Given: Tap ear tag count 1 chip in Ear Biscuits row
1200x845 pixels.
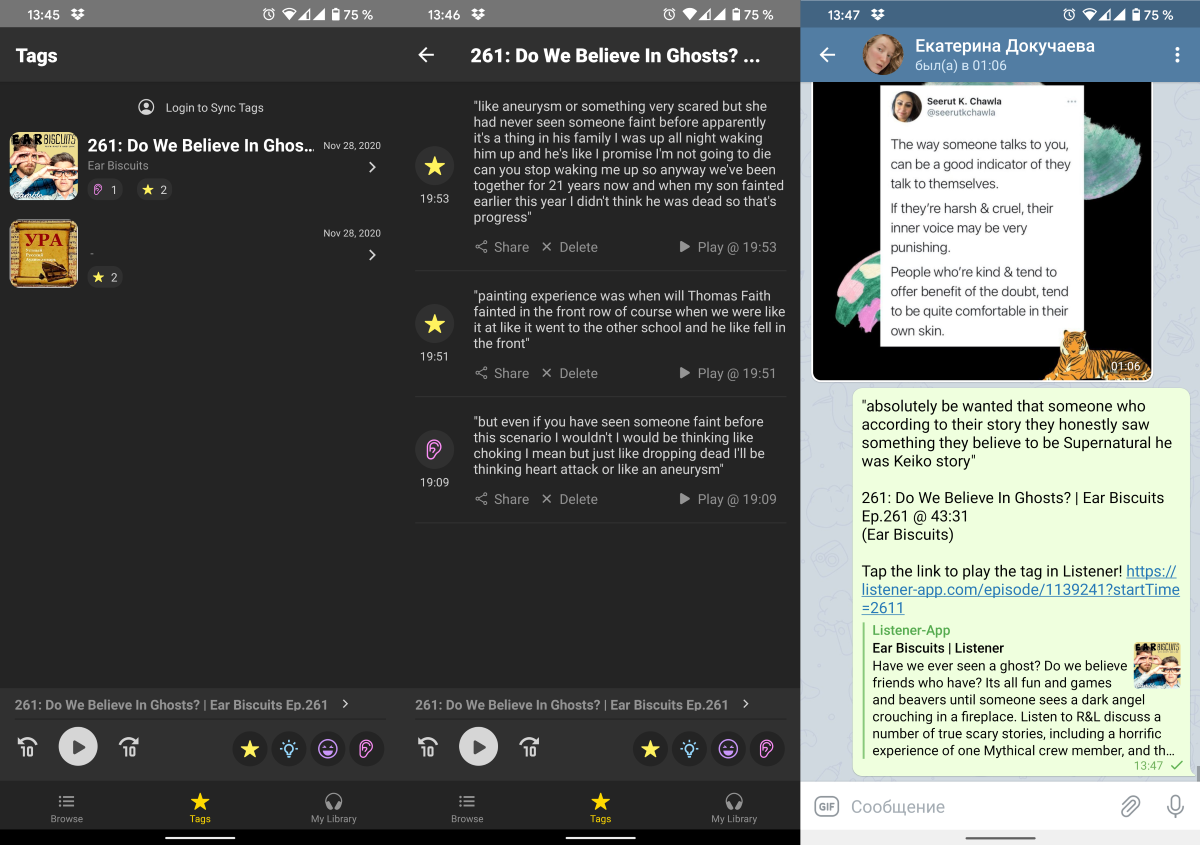Looking at the screenshot, I should (105, 189).
